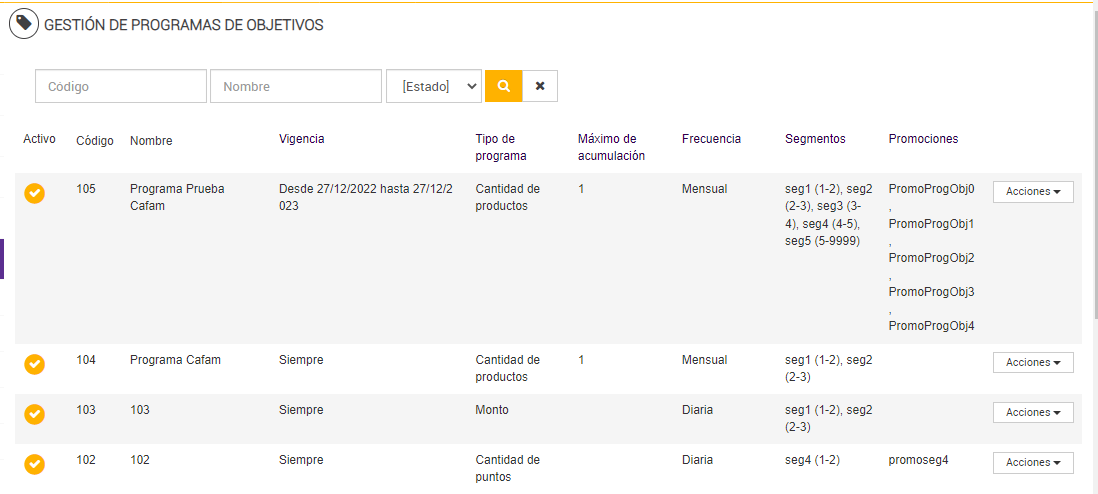
Task: Open the PromoProgObj4 promotion link
Action: point(931,326)
